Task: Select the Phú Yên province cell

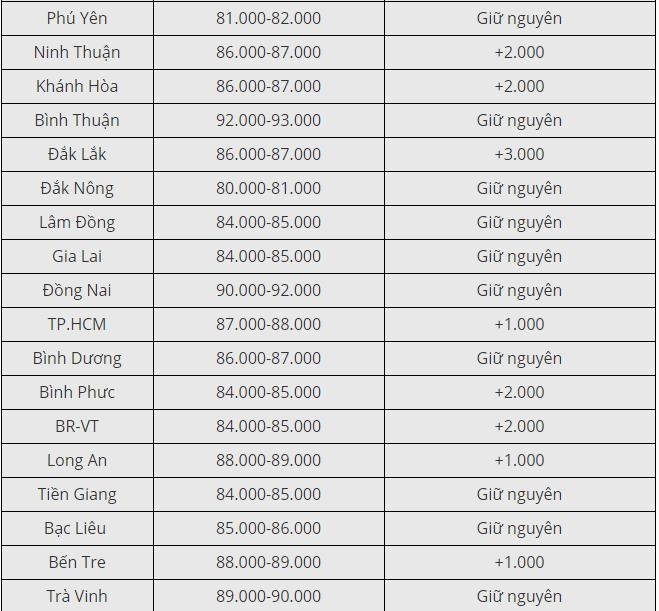Action: point(77,18)
